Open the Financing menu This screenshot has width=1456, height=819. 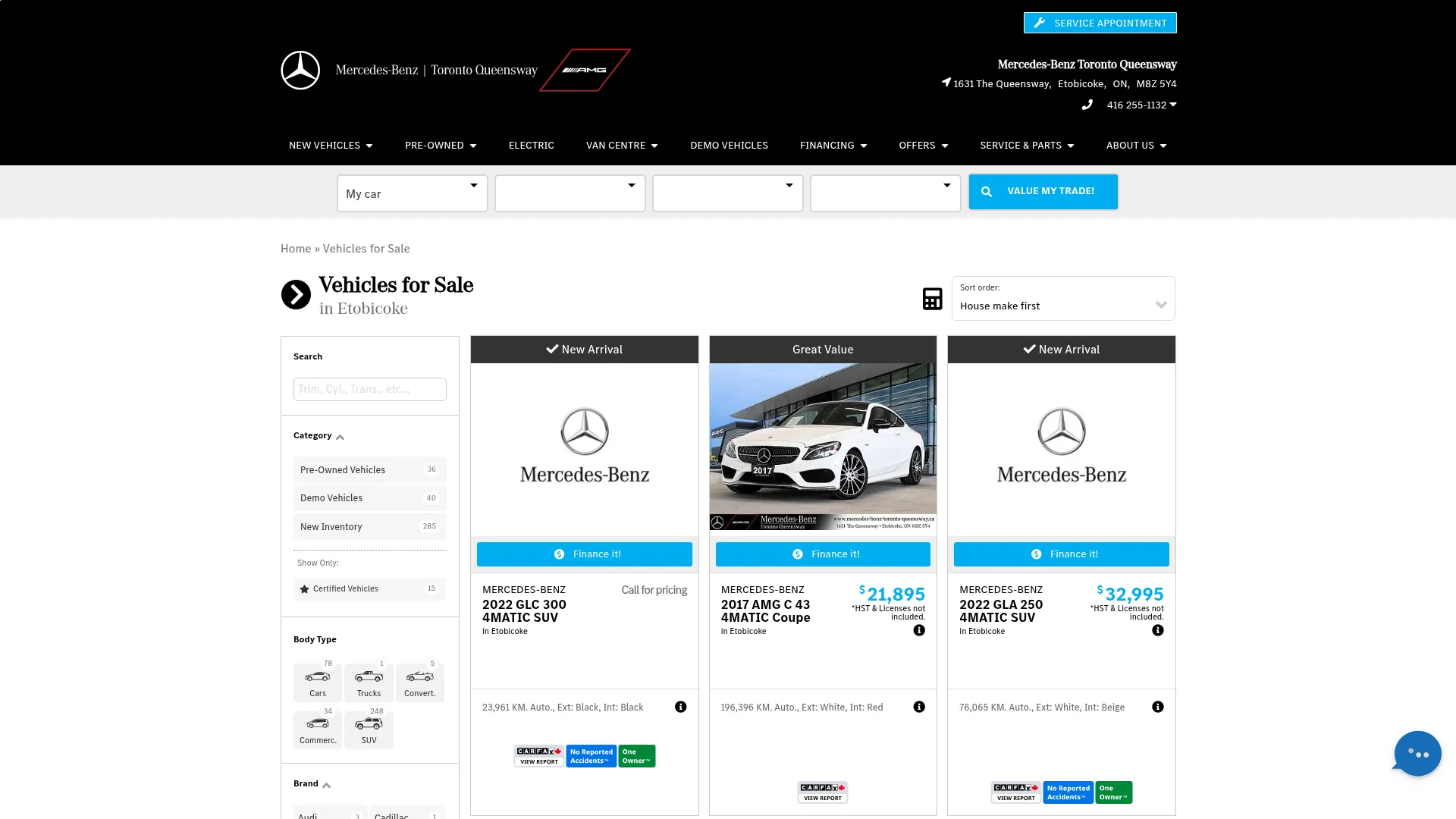click(833, 145)
